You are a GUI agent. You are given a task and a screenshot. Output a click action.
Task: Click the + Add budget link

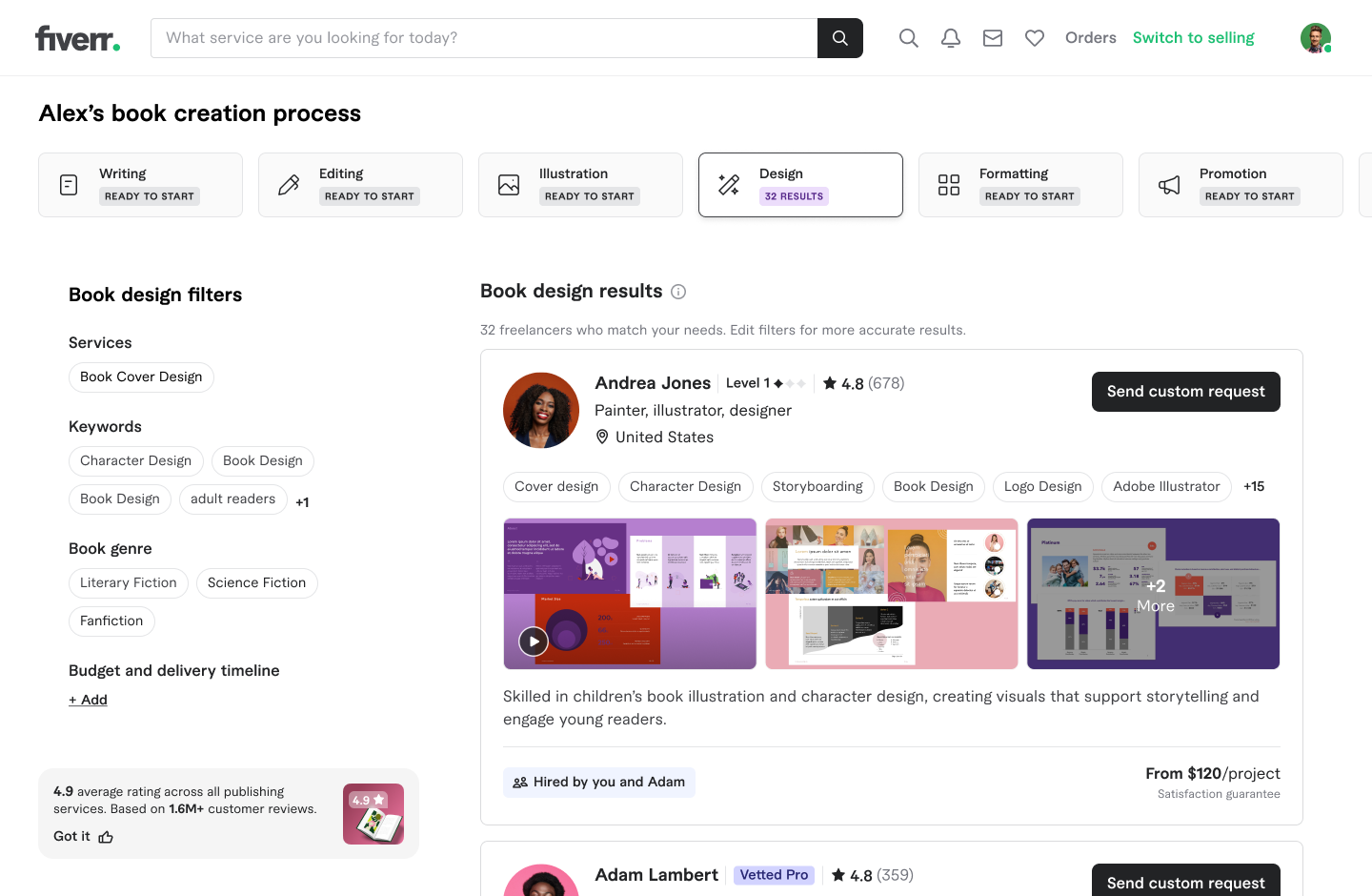[88, 700]
